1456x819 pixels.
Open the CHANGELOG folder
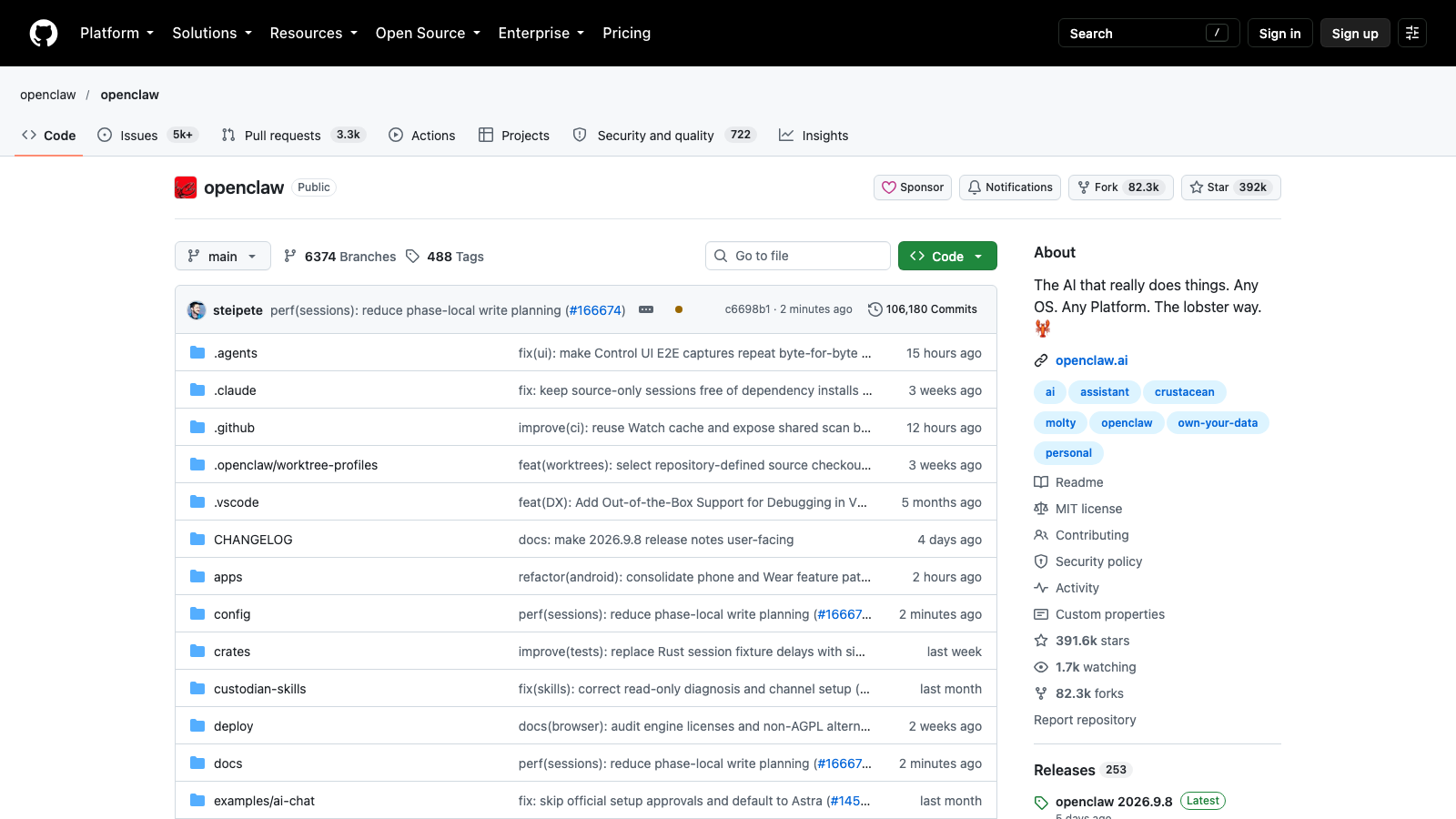coord(253,540)
